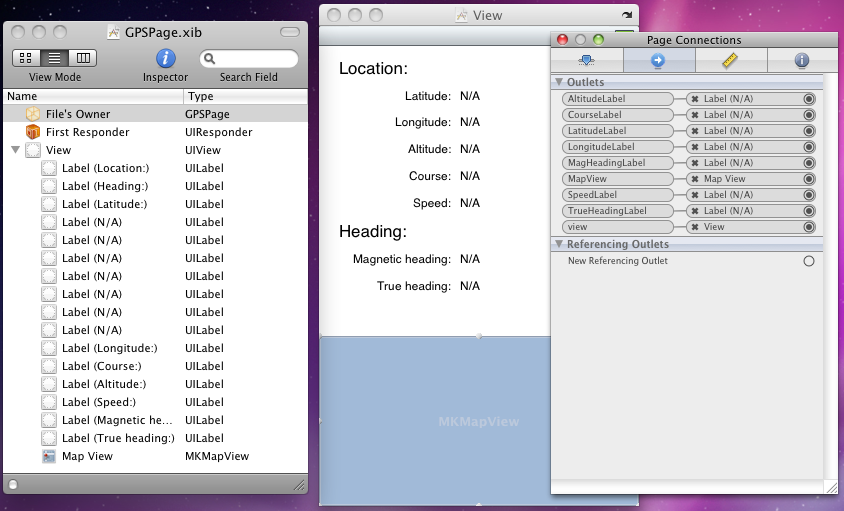Click the LongitudeLabel connection circle
The image size is (844, 511).
(809, 147)
